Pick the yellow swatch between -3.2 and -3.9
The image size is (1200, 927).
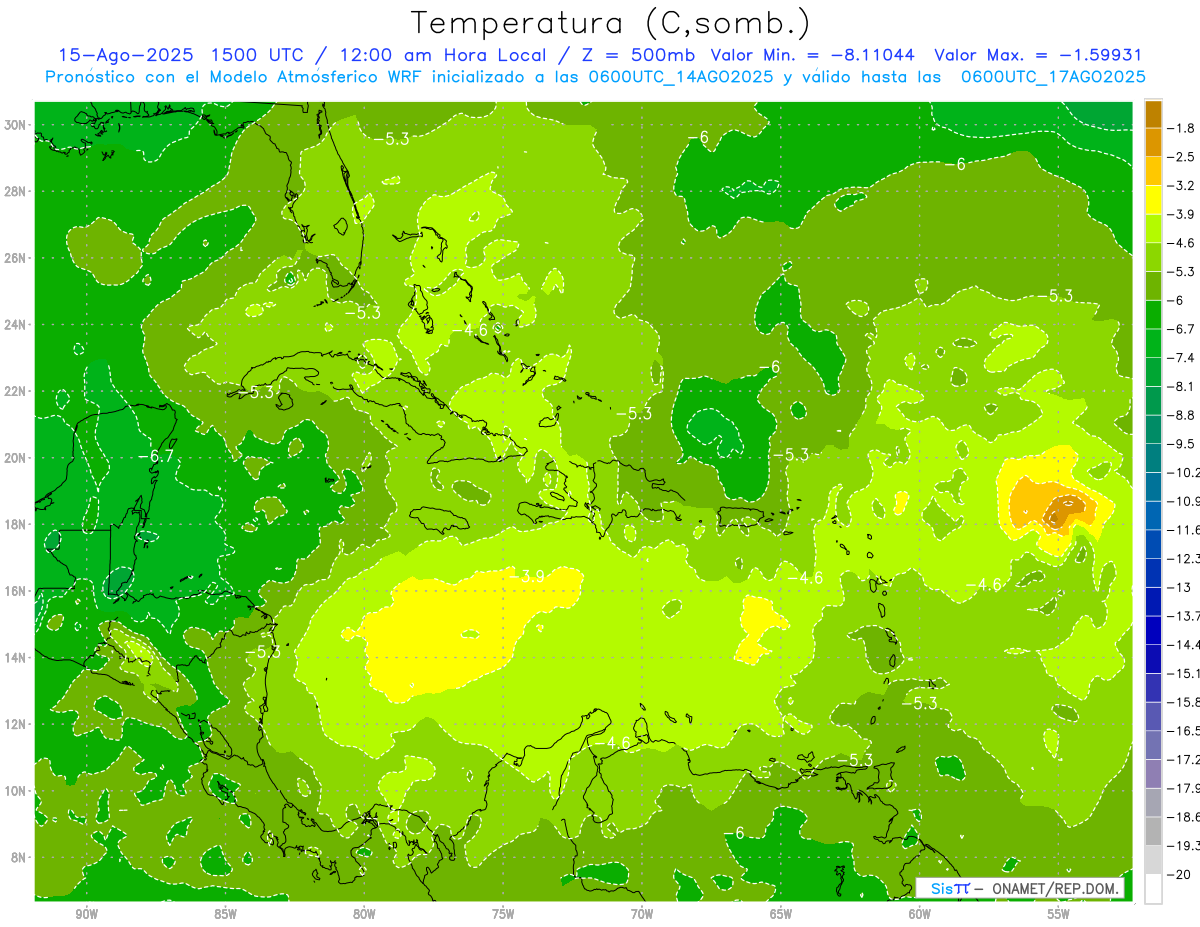coord(1153,200)
